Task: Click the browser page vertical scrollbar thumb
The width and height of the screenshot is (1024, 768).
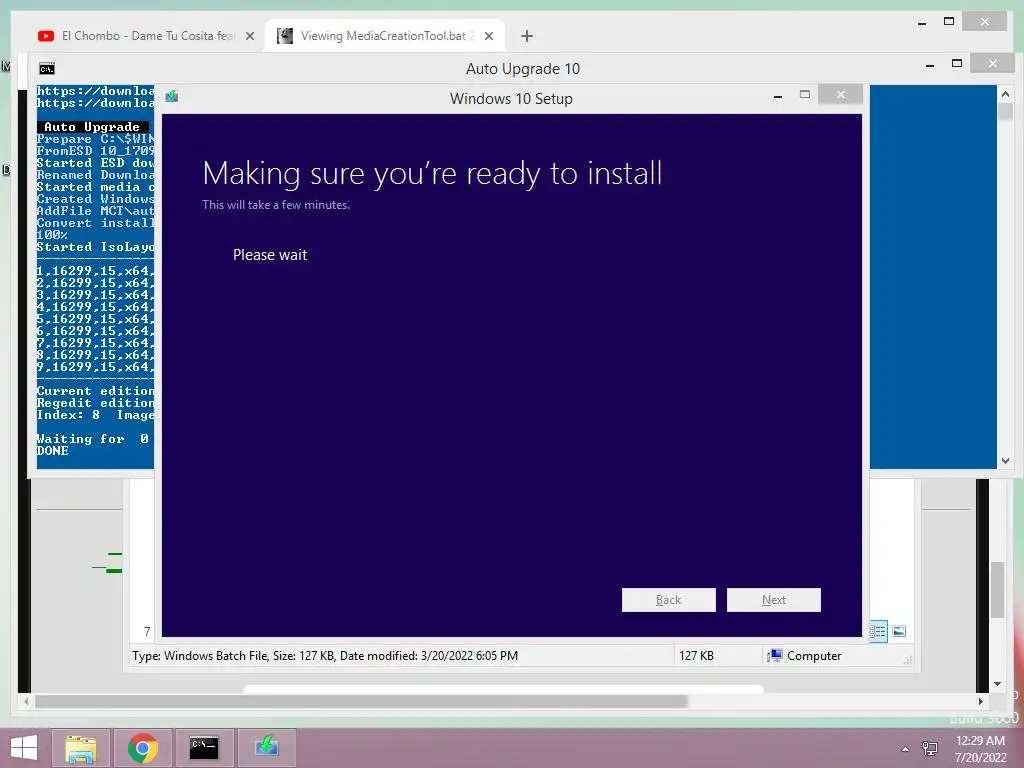Action: [997, 590]
